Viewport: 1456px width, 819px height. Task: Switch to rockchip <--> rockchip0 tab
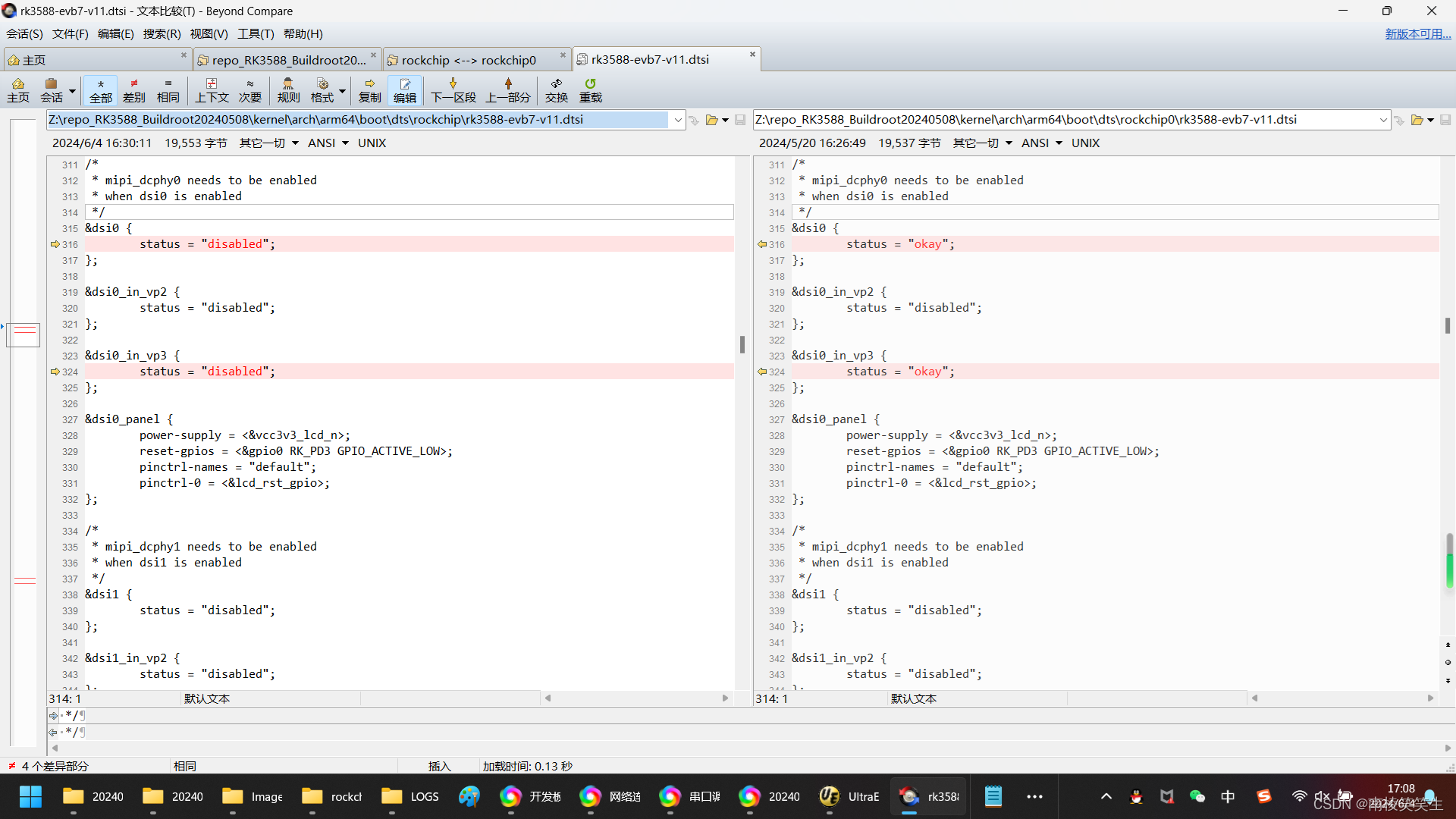(x=468, y=60)
